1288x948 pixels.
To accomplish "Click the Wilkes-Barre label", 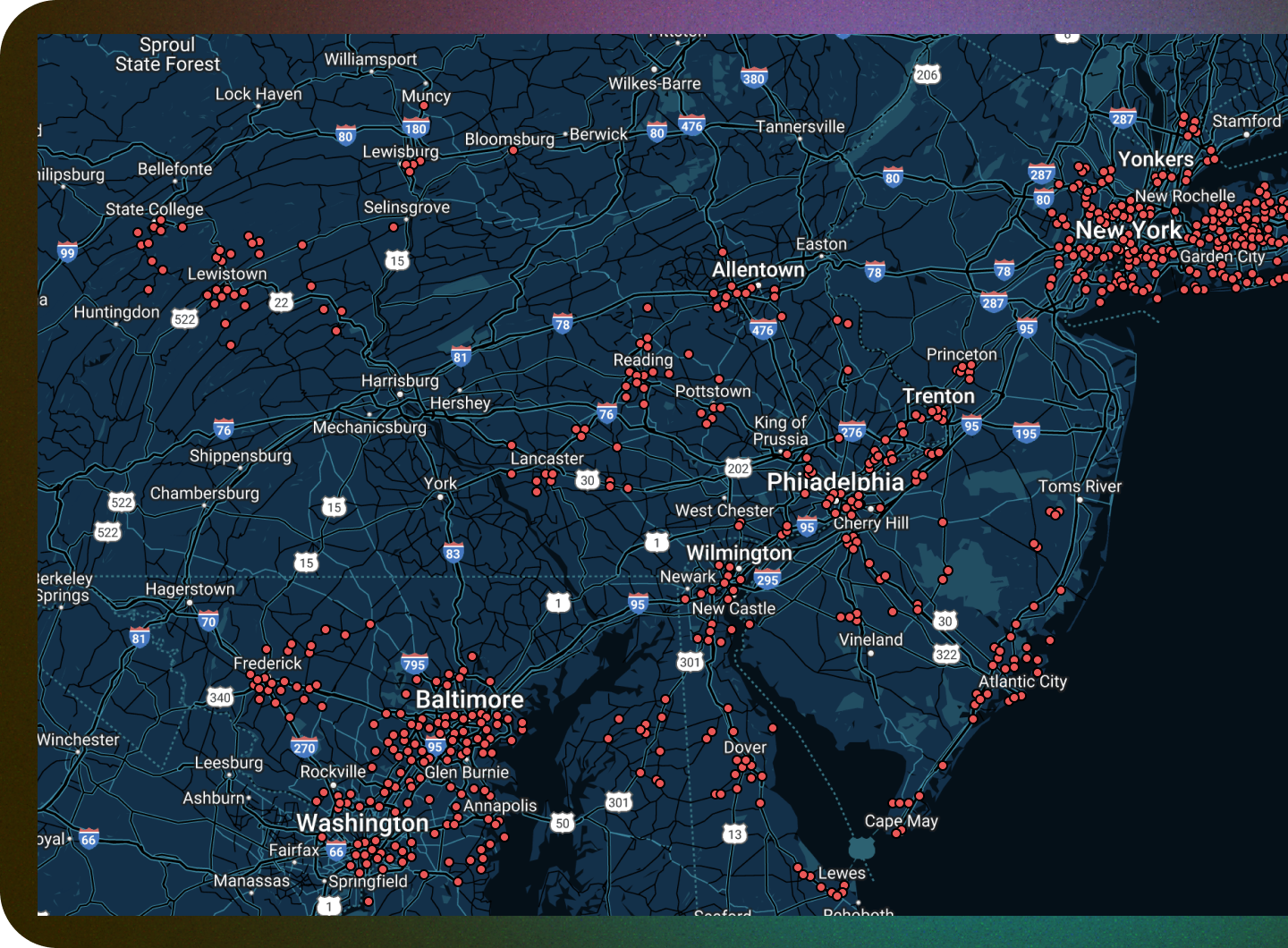I will tap(655, 83).
